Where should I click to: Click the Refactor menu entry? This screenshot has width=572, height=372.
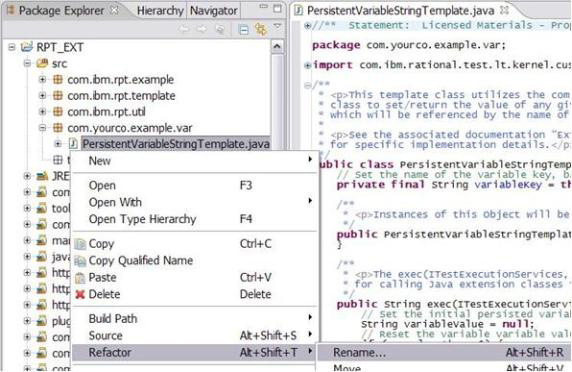(x=195, y=353)
